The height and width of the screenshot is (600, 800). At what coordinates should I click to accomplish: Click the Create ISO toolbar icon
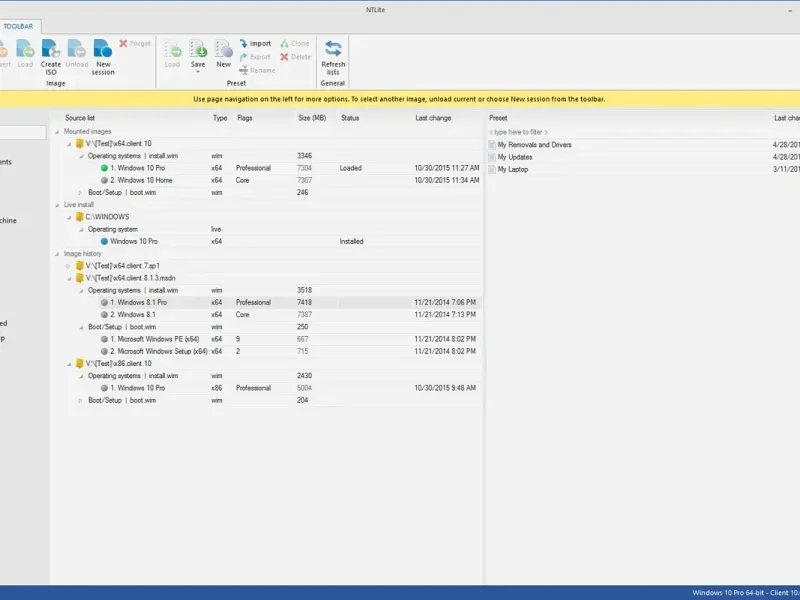click(51, 50)
